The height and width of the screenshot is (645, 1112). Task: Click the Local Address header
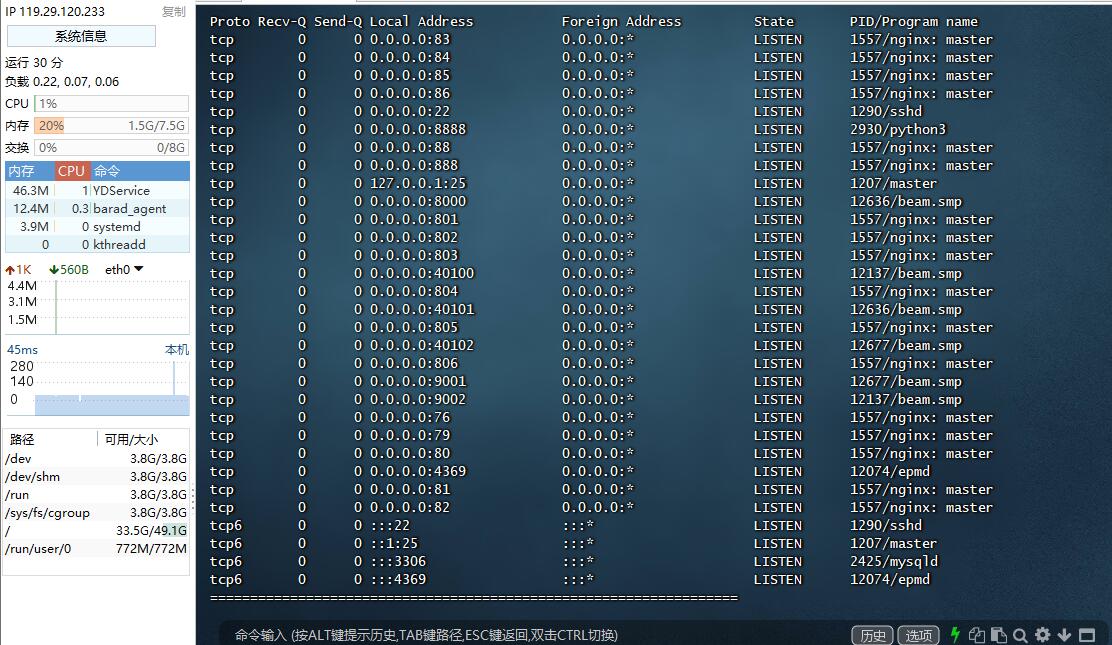click(x=421, y=21)
